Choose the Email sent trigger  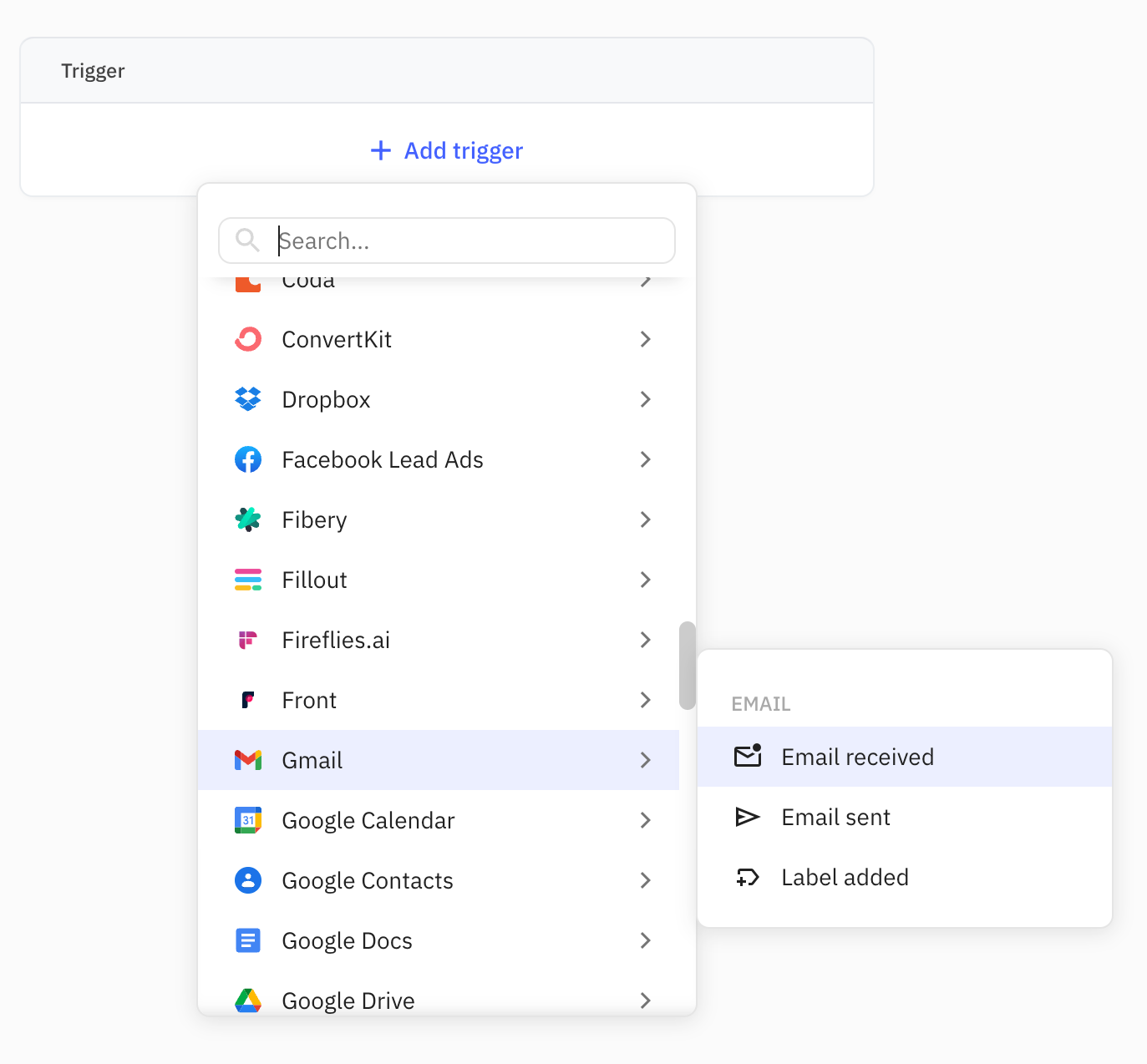coord(905,817)
